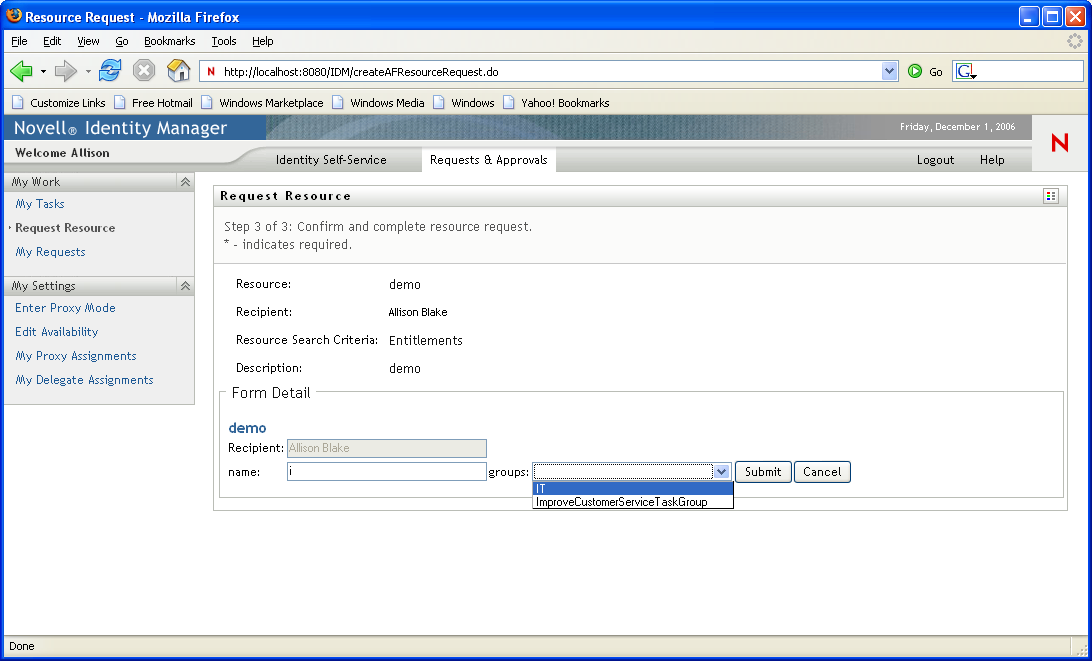Screen dimensions: 1092x661
Task: Click the green Back arrow
Action: pyautogui.click(x=22, y=71)
